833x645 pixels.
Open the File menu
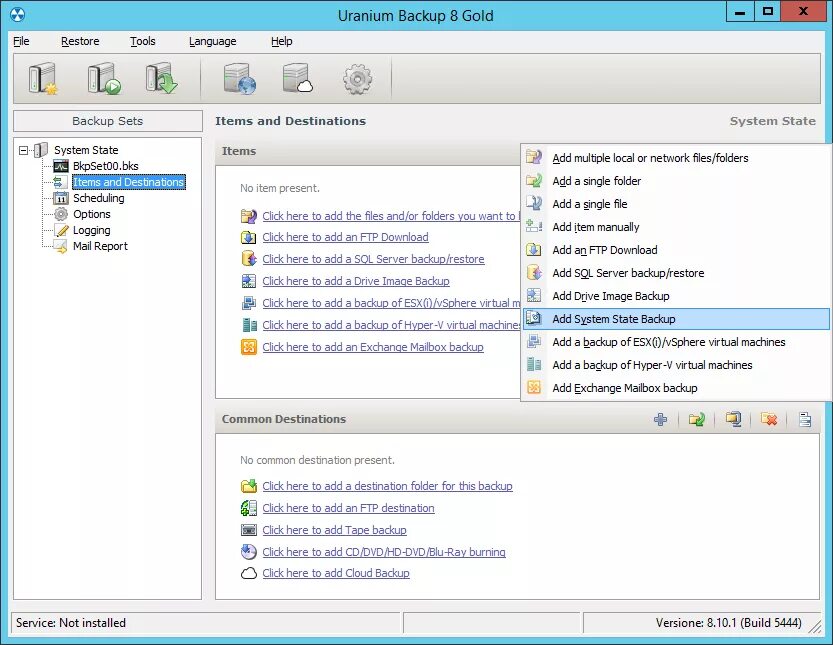[21, 41]
